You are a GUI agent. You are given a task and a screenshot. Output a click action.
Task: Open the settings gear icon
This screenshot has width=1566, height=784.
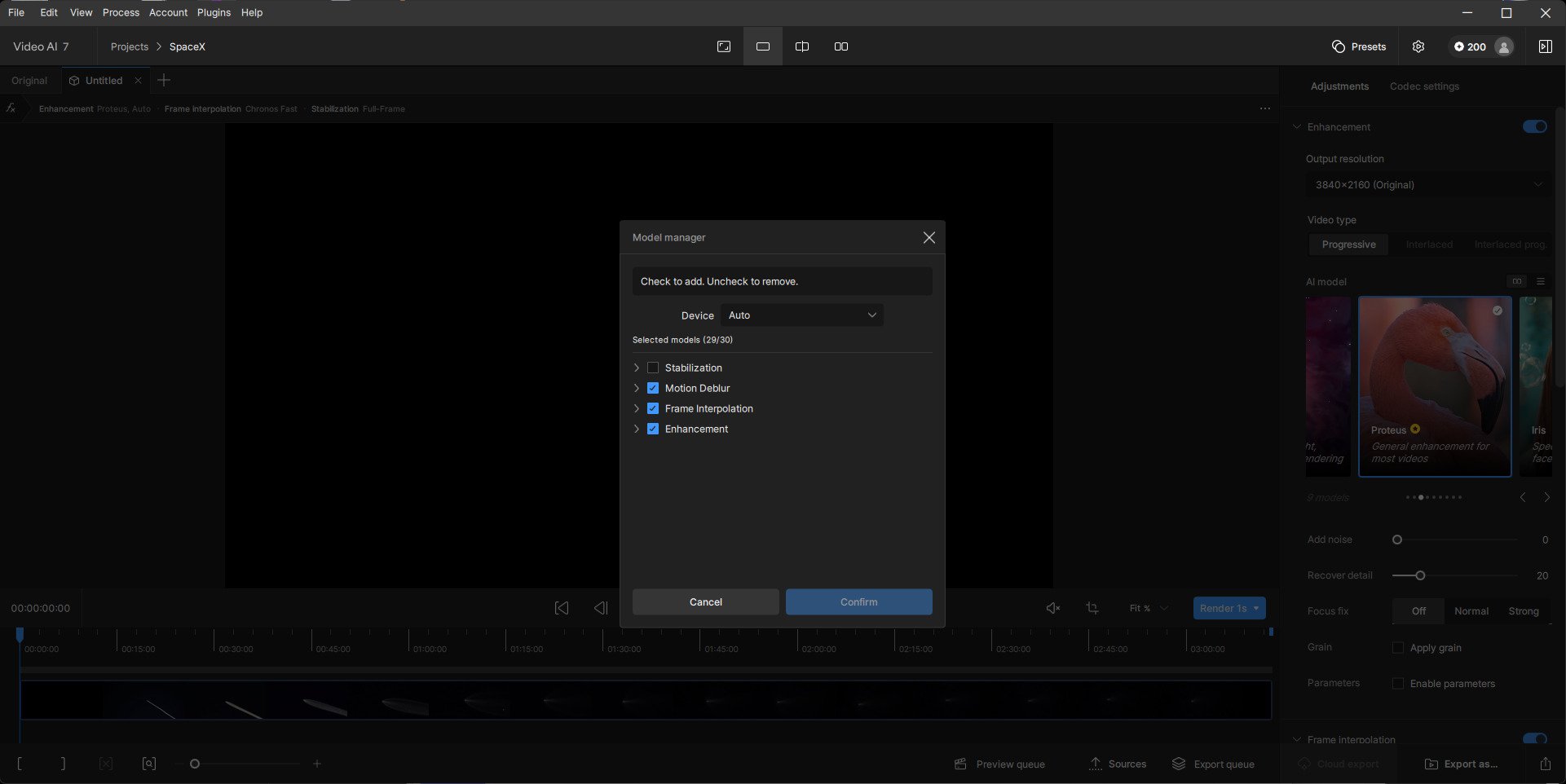[x=1418, y=46]
